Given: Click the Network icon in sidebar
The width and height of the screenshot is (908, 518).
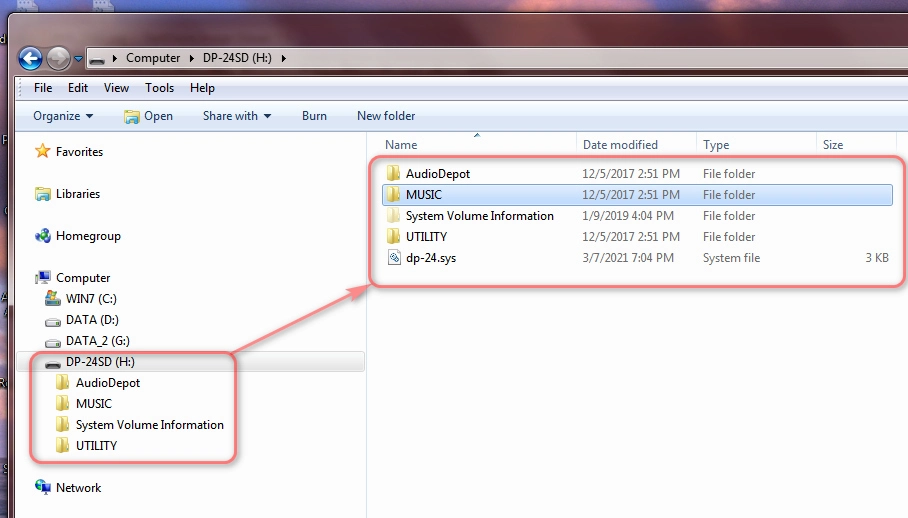Looking at the screenshot, I should [42, 488].
